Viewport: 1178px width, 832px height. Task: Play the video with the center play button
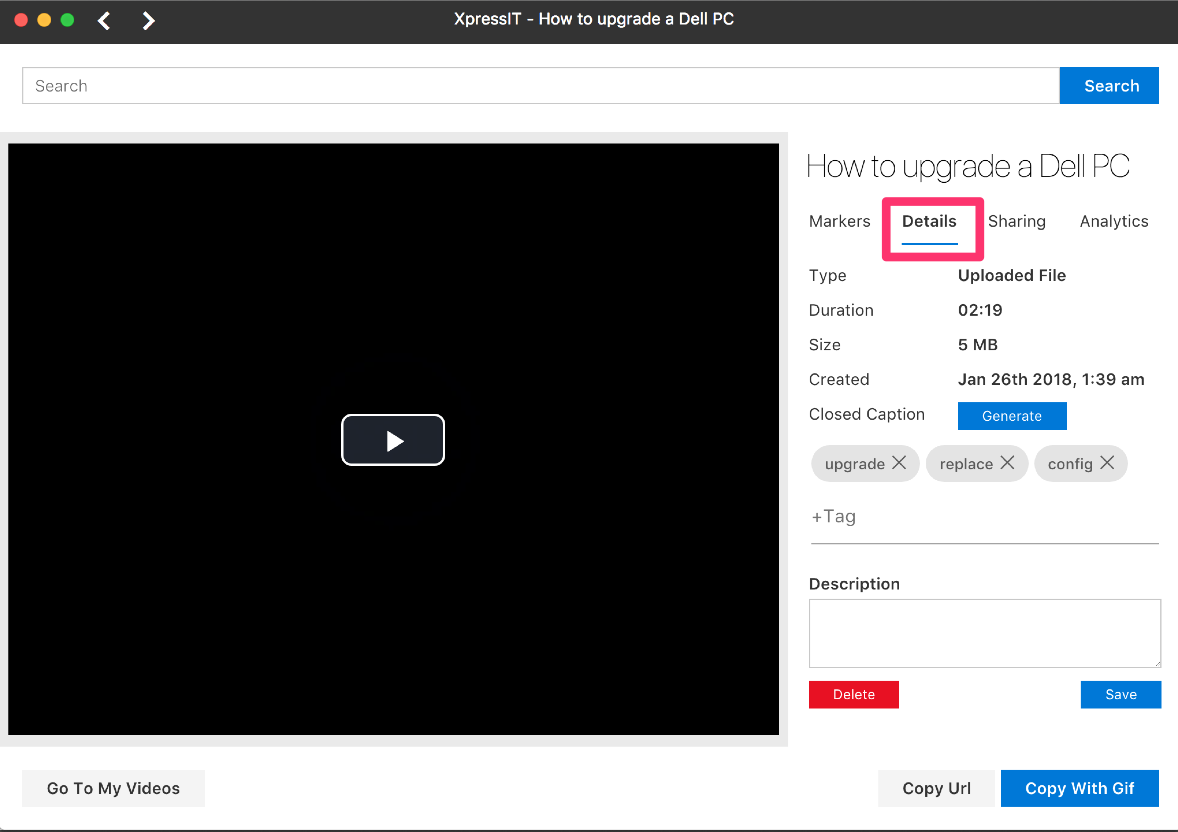tap(393, 440)
